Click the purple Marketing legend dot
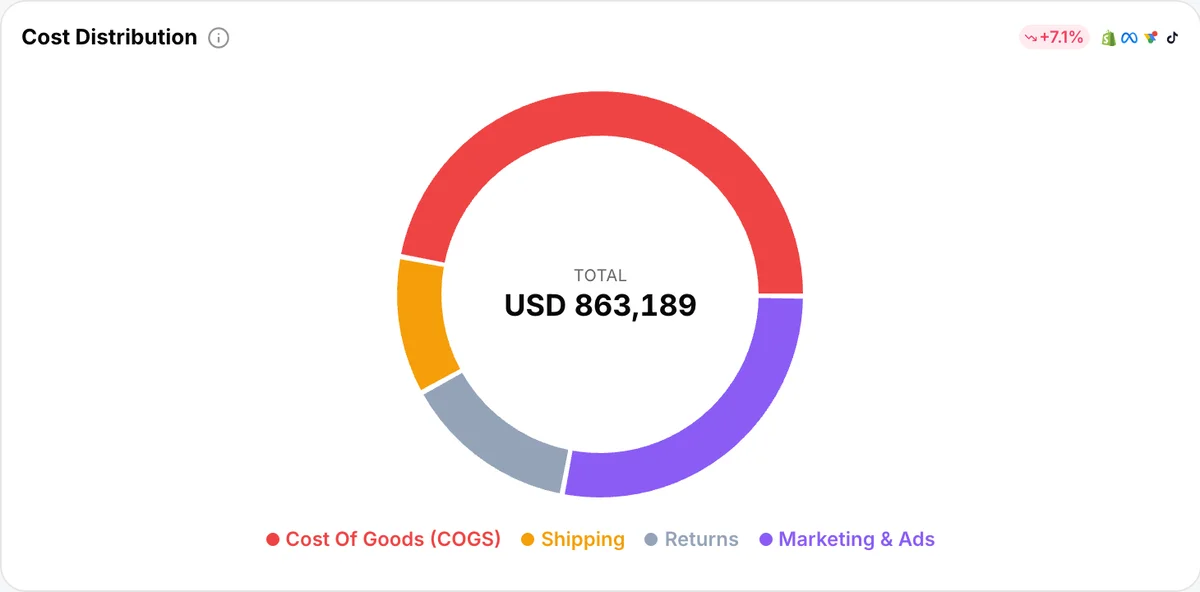Viewport: 1200px width, 592px height. click(x=766, y=540)
